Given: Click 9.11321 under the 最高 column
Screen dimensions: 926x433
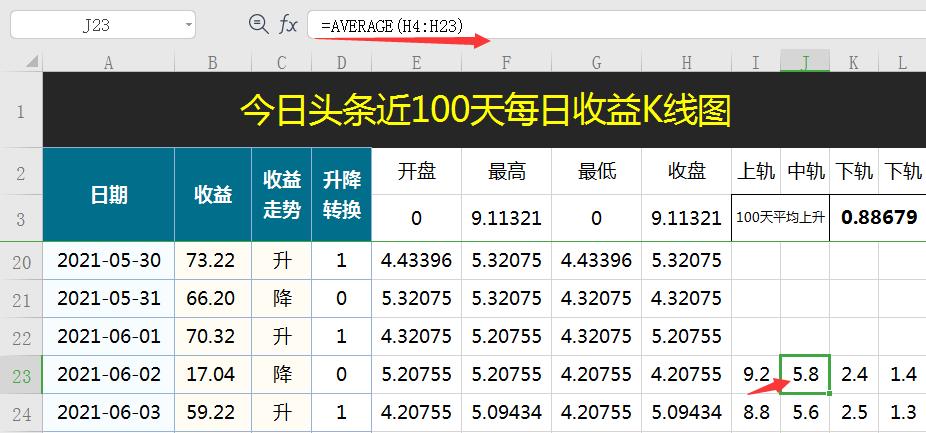Looking at the screenshot, I should click(506, 219).
